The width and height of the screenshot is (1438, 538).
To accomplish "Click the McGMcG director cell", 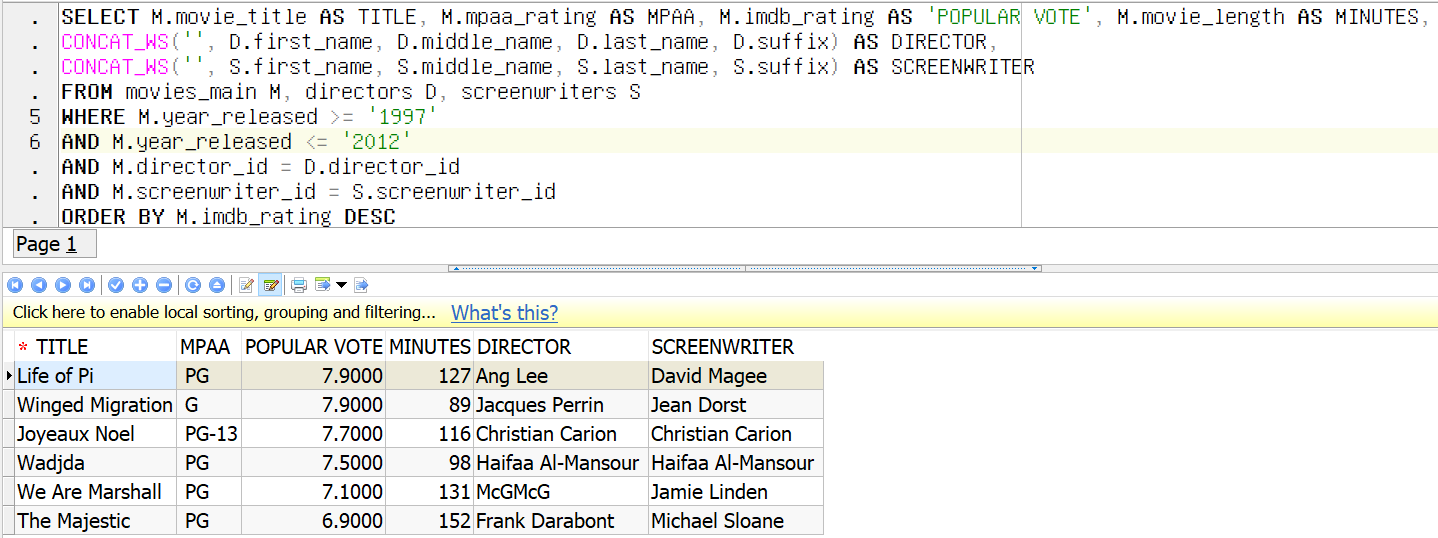I will [560, 492].
